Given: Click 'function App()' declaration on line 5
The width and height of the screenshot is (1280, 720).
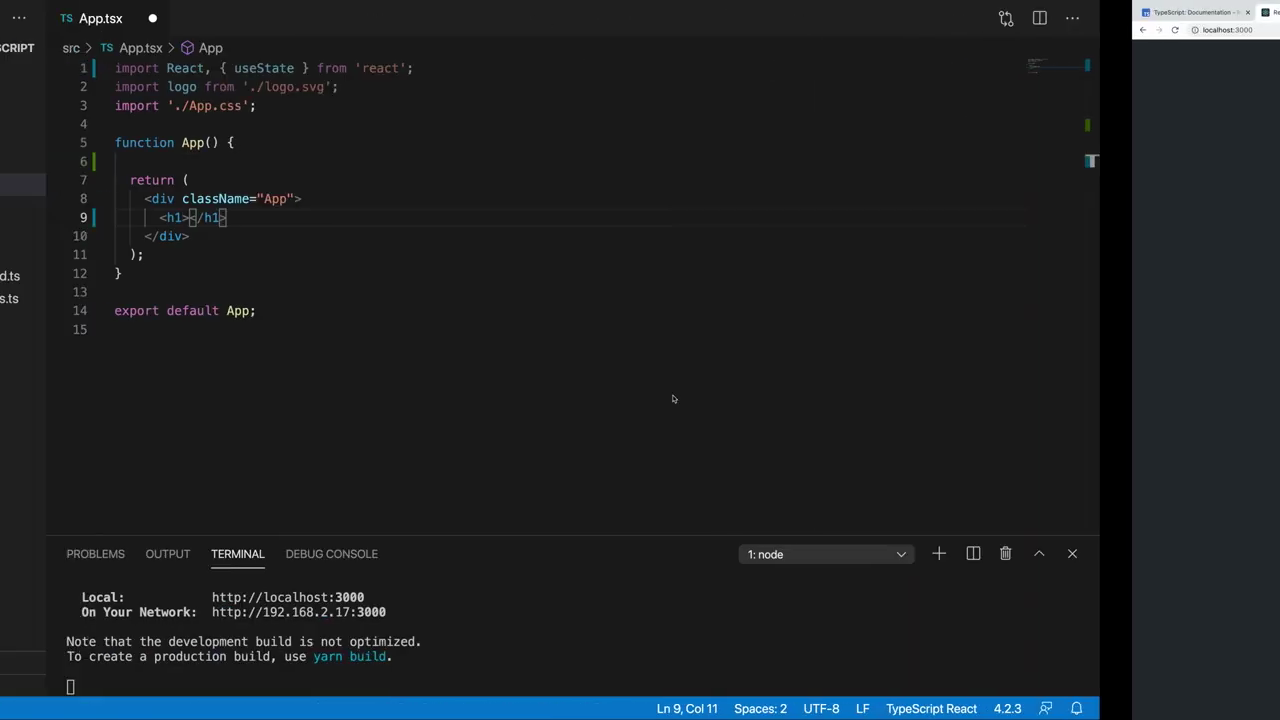Looking at the screenshot, I should [166, 143].
